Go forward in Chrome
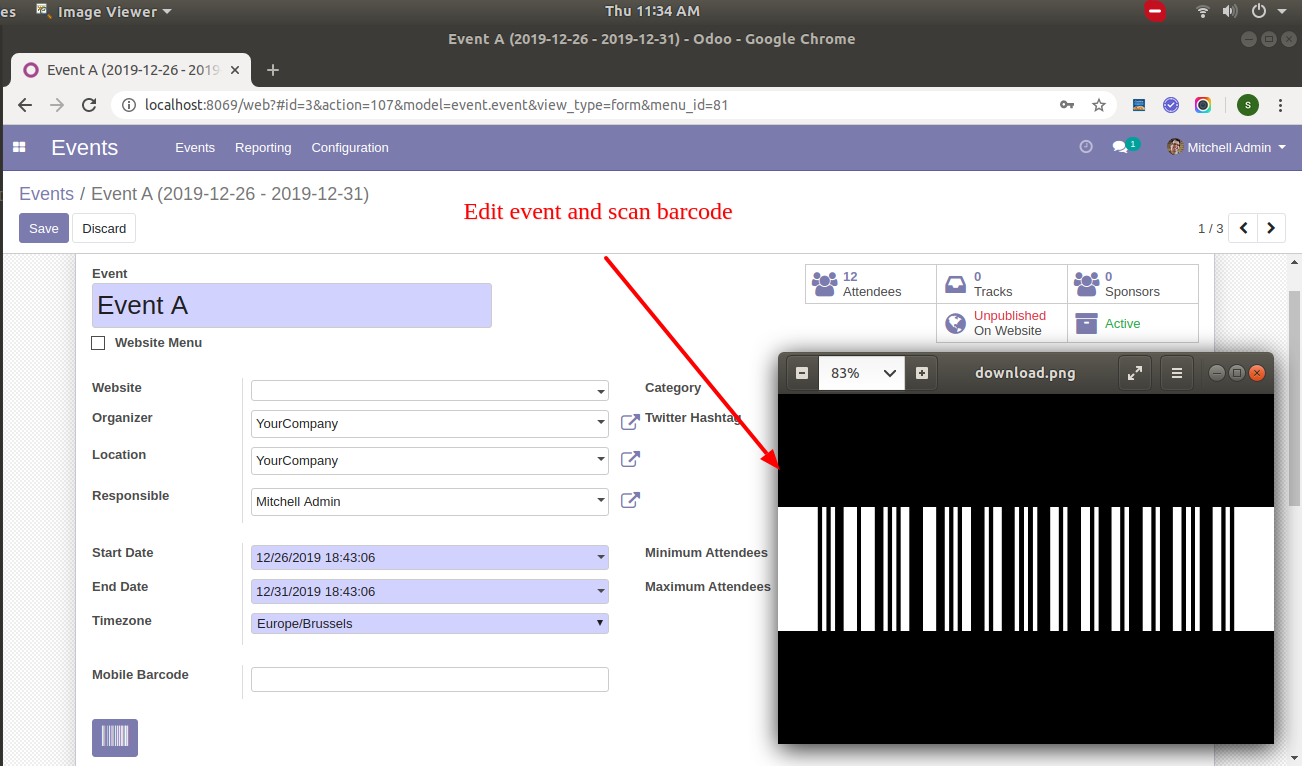The height and width of the screenshot is (766, 1302). [57, 104]
